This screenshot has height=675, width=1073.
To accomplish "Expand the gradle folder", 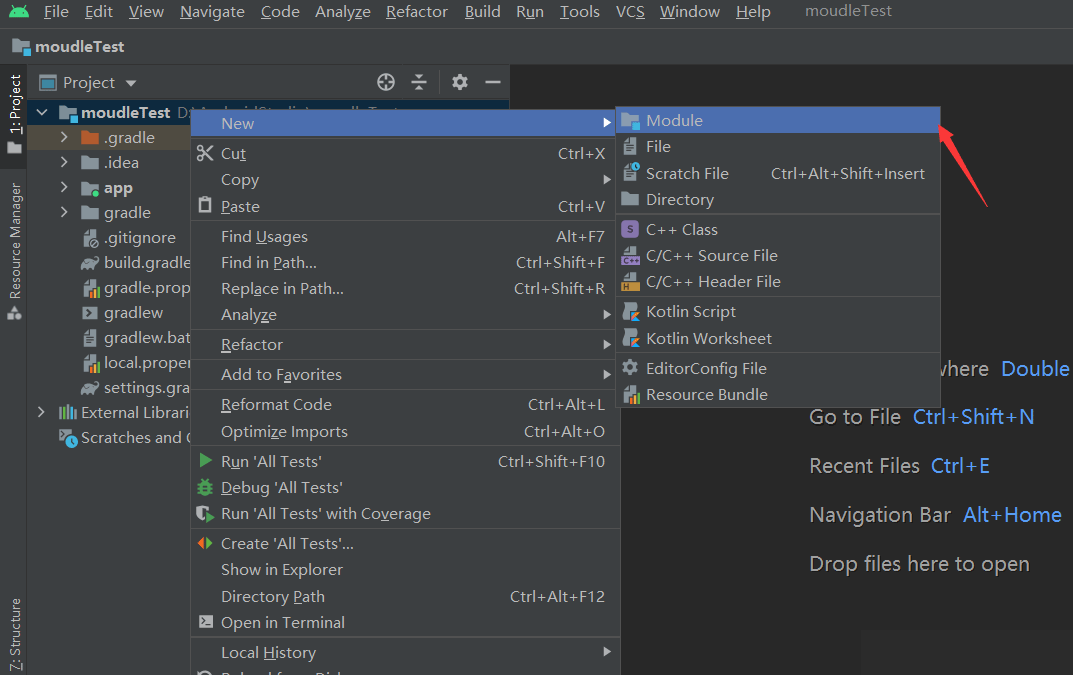I will click(x=64, y=212).
